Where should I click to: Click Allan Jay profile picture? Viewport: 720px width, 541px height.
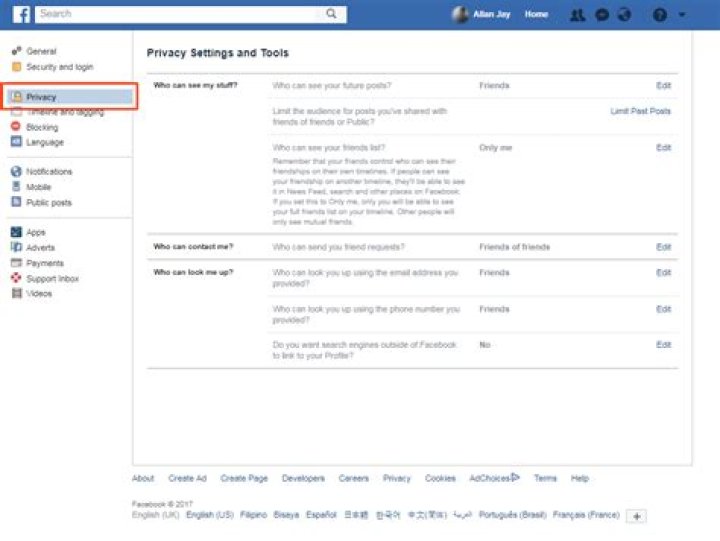click(x=460, y=15)
